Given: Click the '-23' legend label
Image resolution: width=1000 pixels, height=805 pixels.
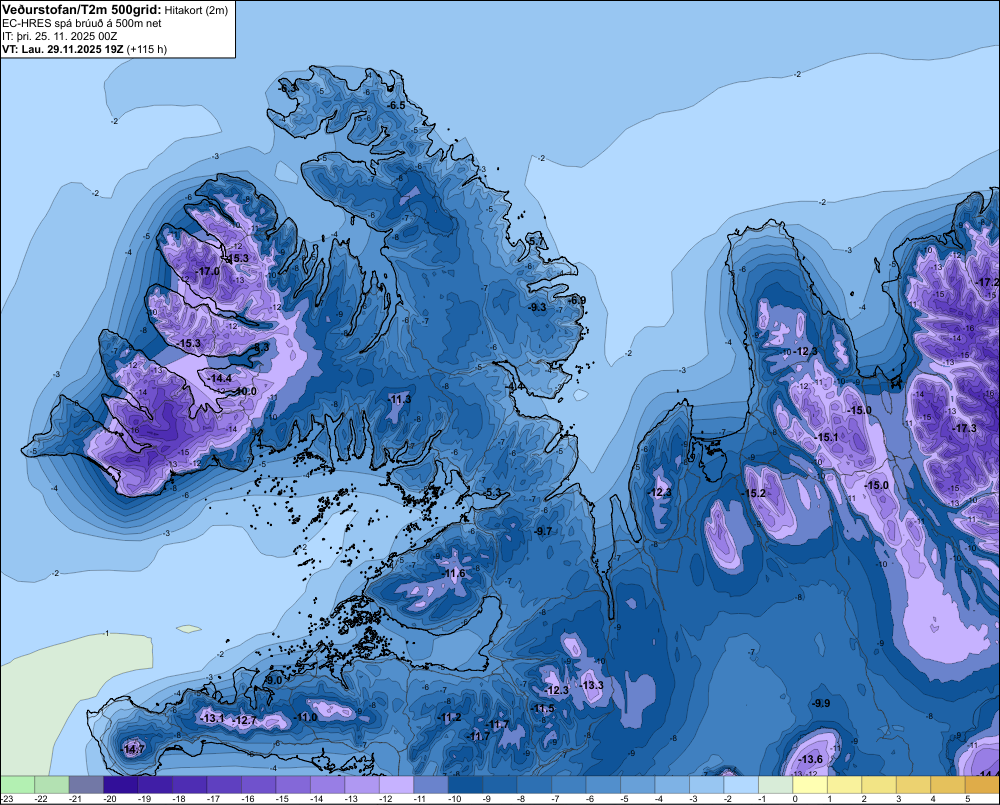Looking at the screenshot, I should 6,799.
